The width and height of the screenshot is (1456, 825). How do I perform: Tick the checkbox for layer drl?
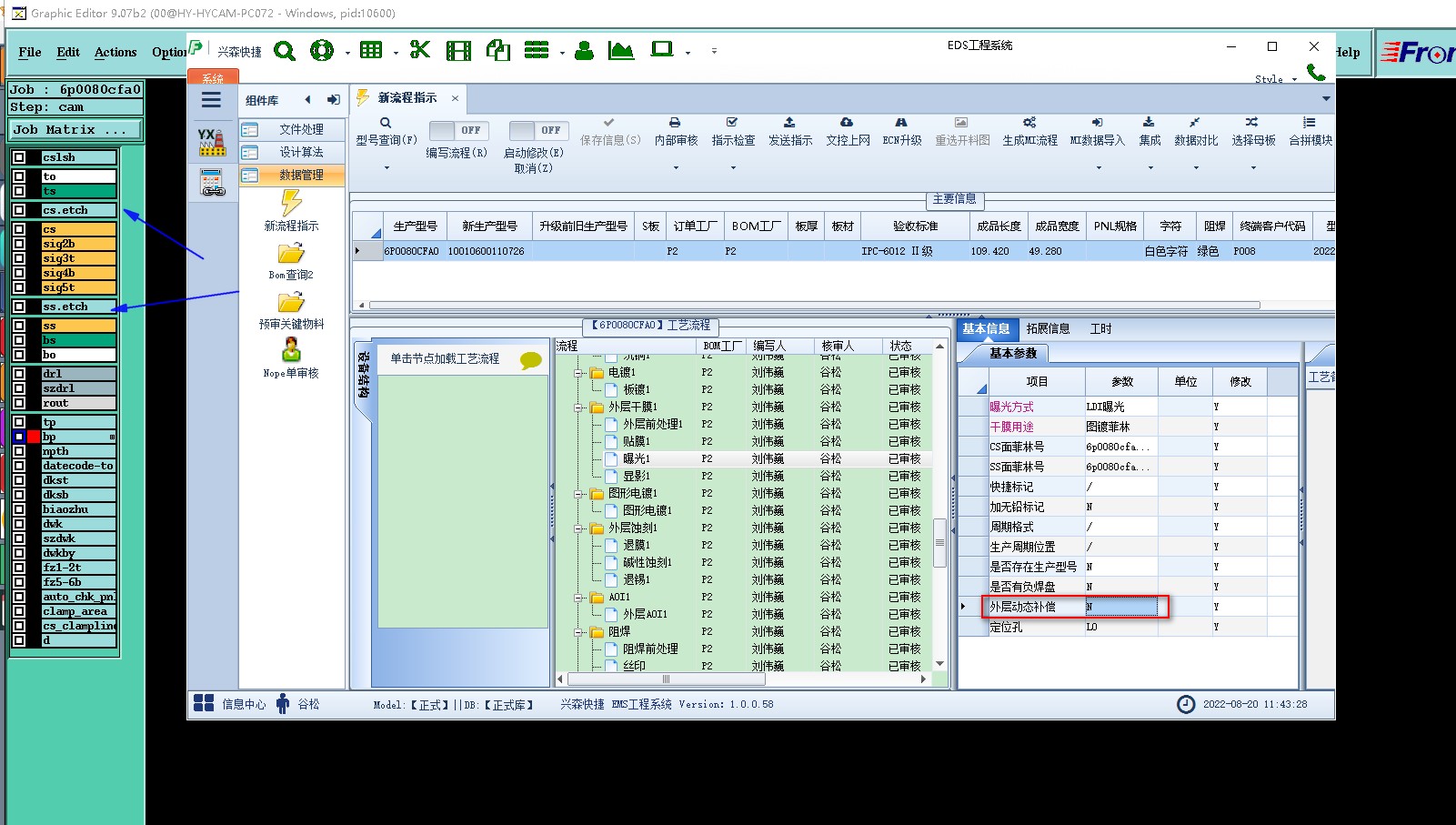[19, 374]
